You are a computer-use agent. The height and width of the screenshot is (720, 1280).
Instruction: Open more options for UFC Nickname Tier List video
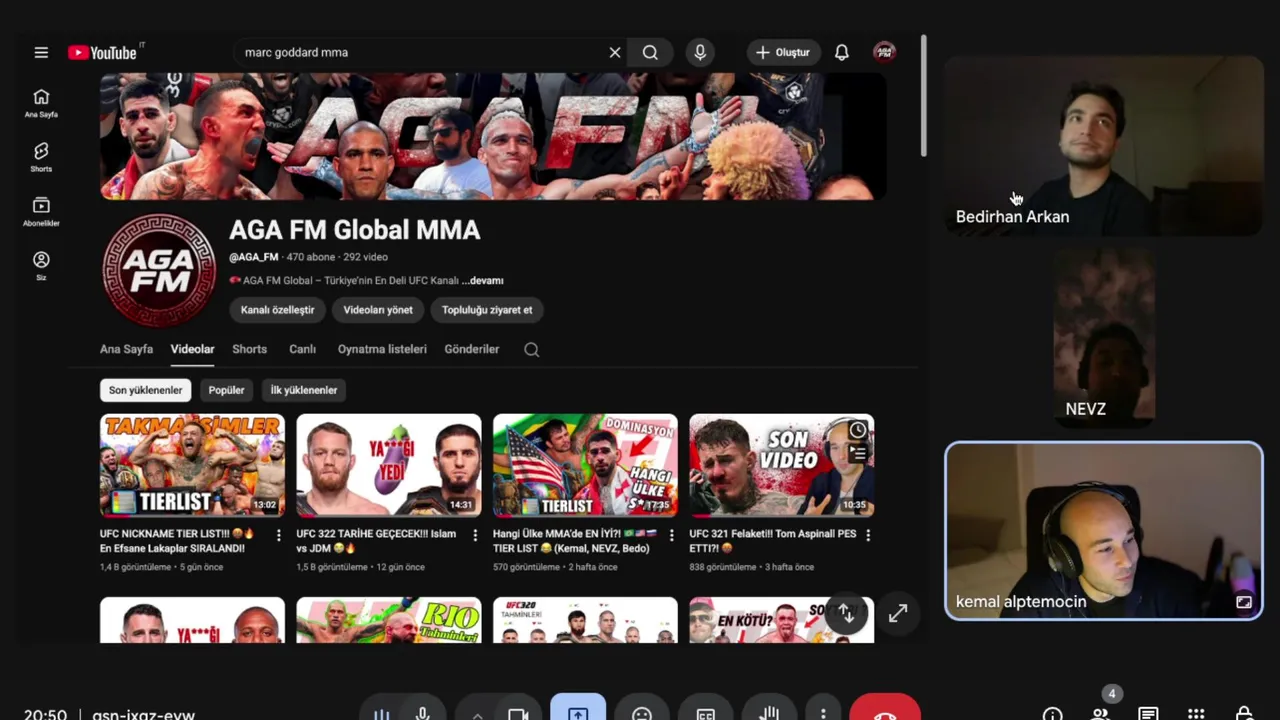279,535
